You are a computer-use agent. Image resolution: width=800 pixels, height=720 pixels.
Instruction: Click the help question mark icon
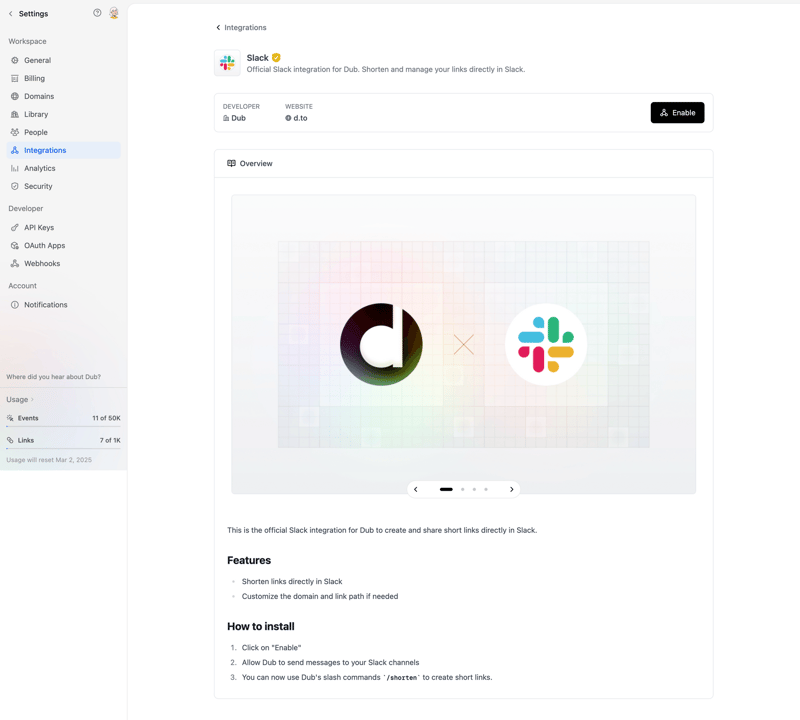coord(95,13)
